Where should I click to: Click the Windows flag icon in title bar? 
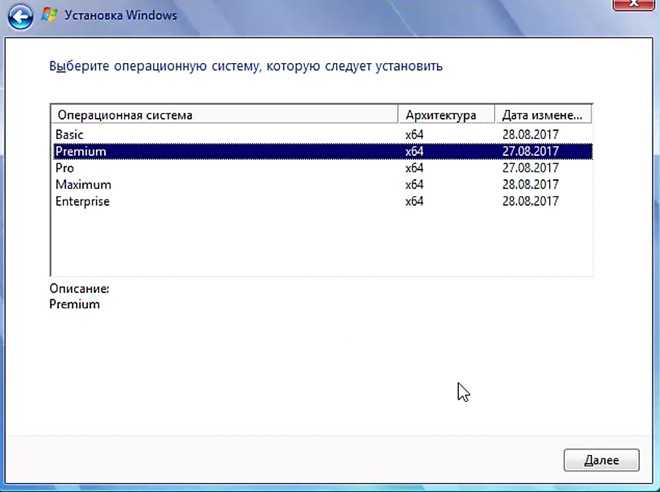tap(49, 15)
